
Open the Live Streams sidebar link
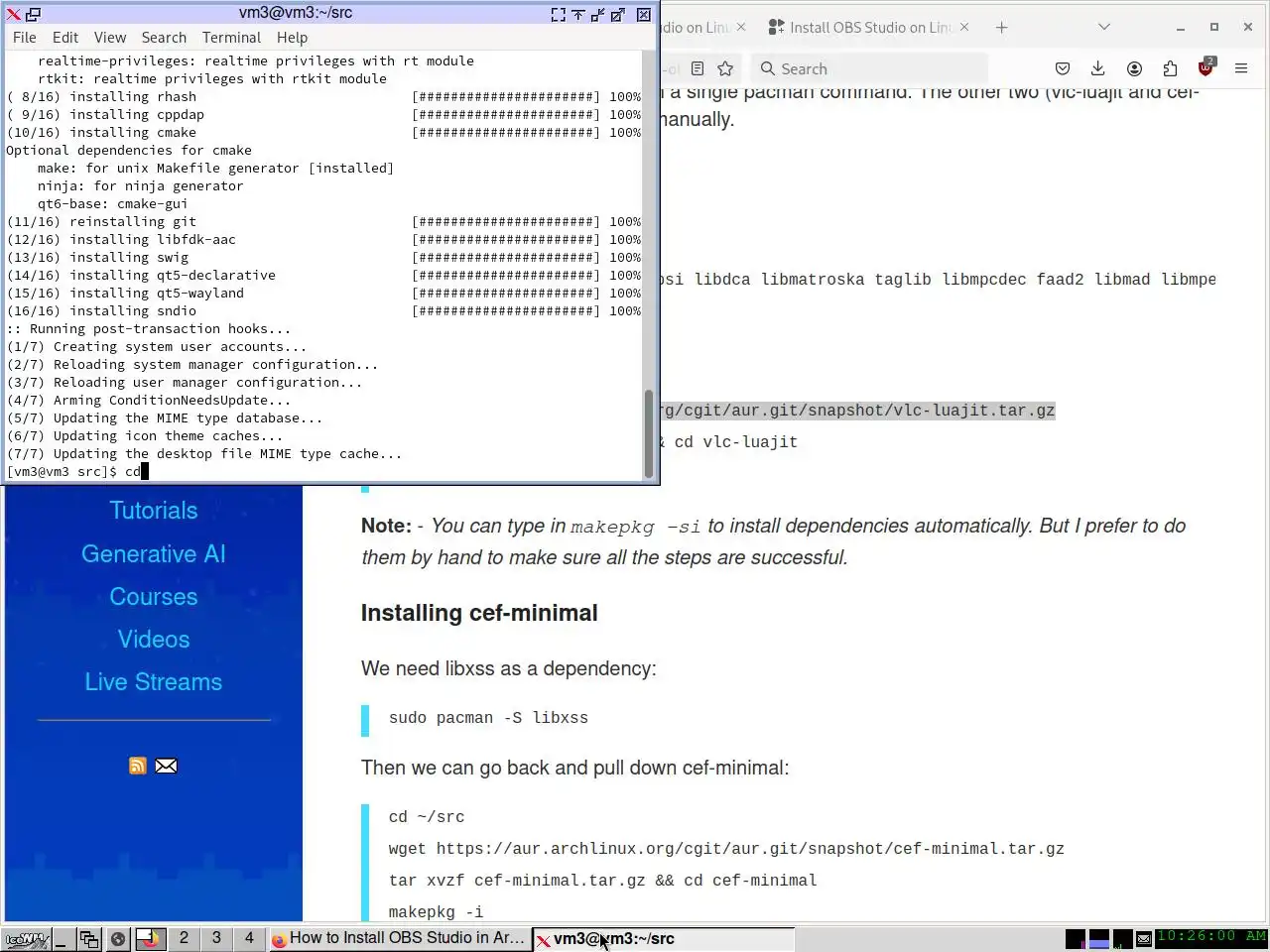(x=154, y=682)
